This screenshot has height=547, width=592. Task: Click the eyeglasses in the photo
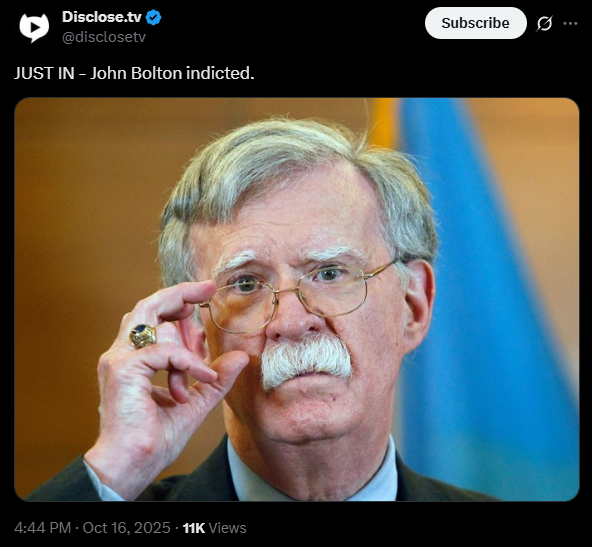point(294,296)
